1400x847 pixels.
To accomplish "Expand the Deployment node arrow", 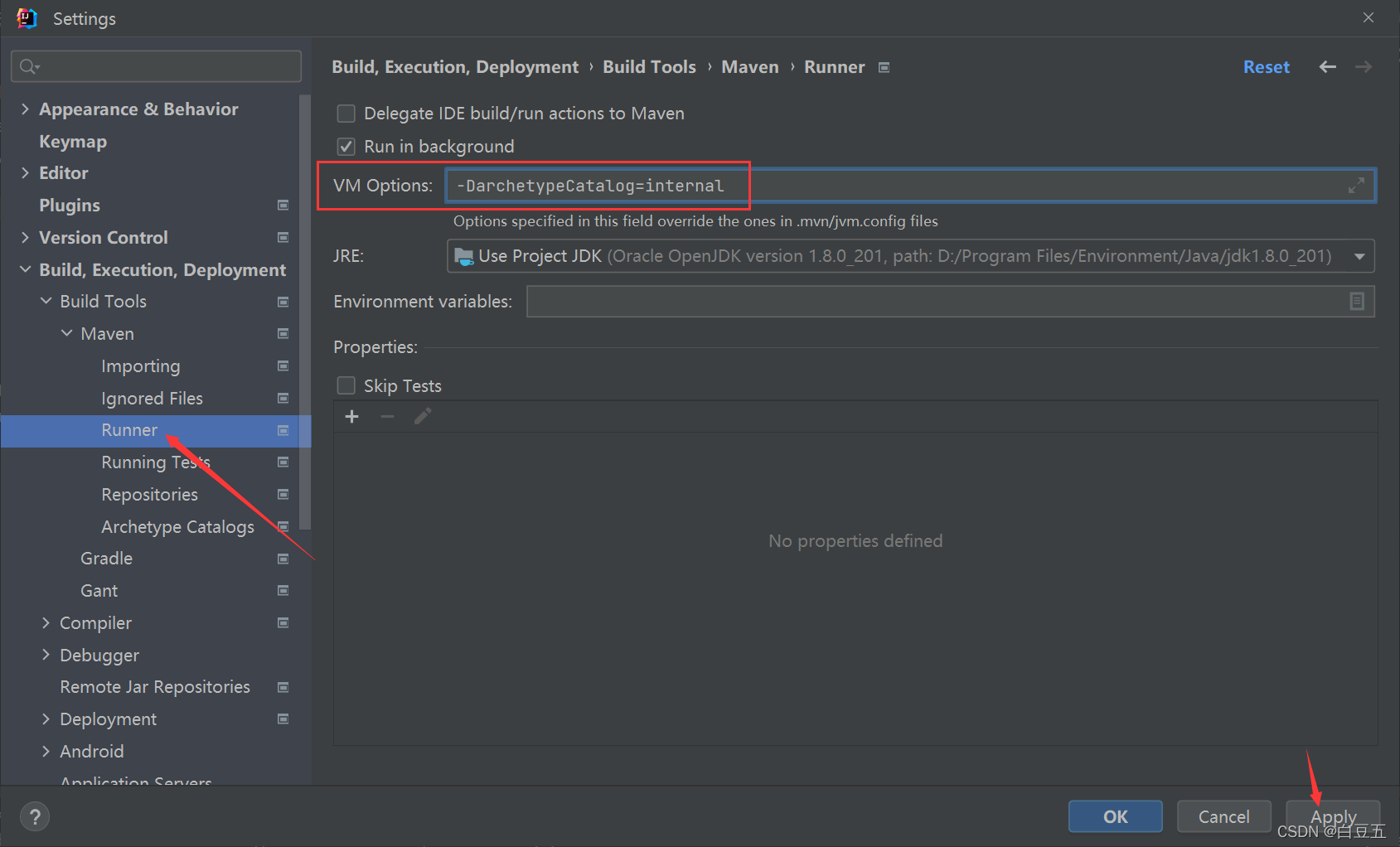I will [x=46, y=719].
